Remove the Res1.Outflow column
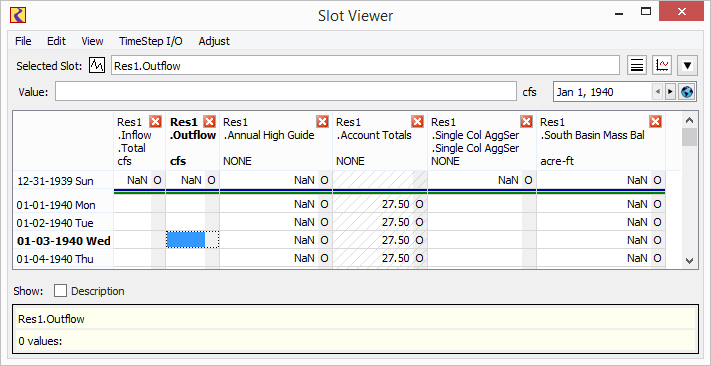This screenshot has height=366, width=711. [209, 121]
